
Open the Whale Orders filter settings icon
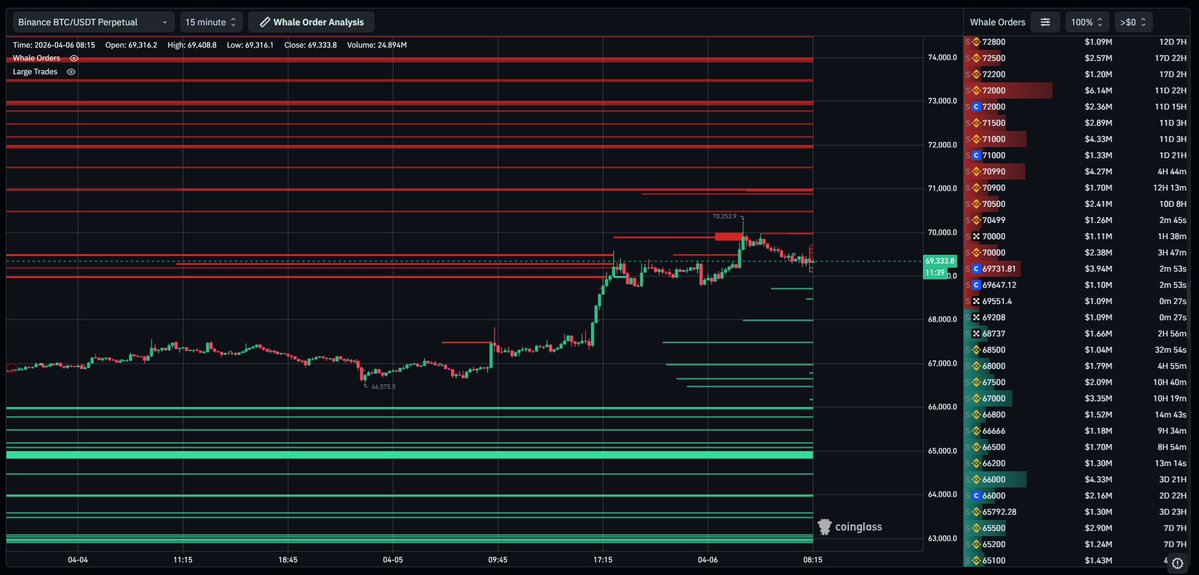pos(1045,22)
